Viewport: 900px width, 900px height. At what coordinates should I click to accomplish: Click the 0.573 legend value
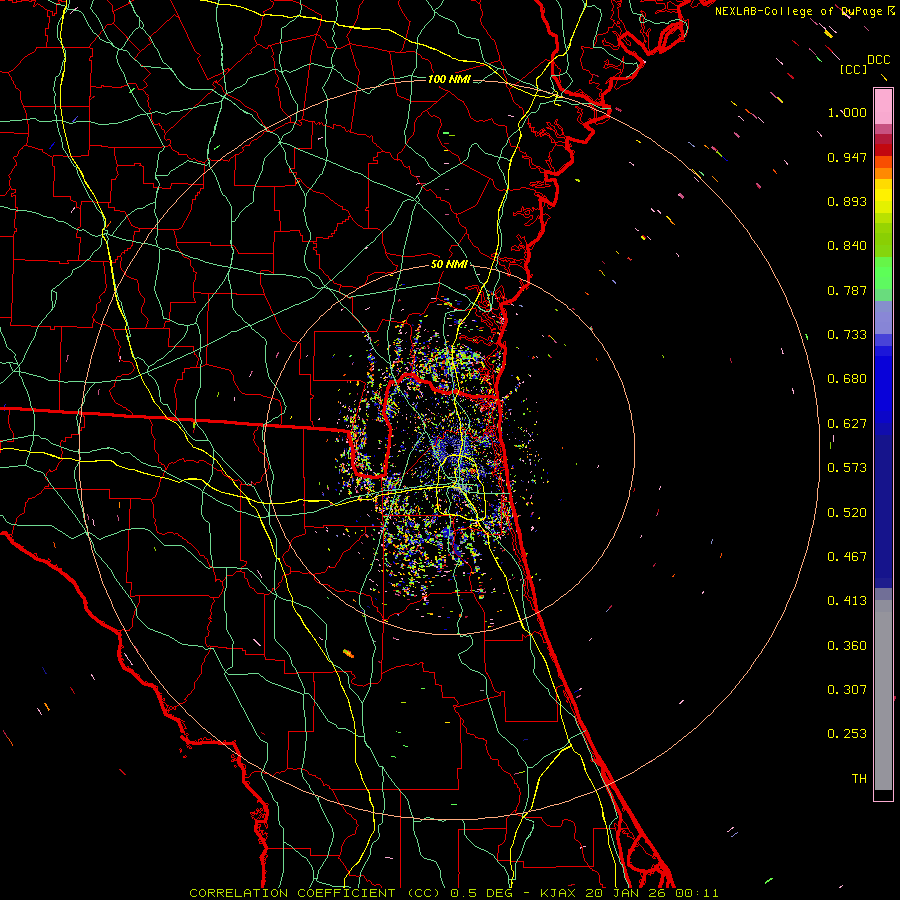[x=847, y=468]
